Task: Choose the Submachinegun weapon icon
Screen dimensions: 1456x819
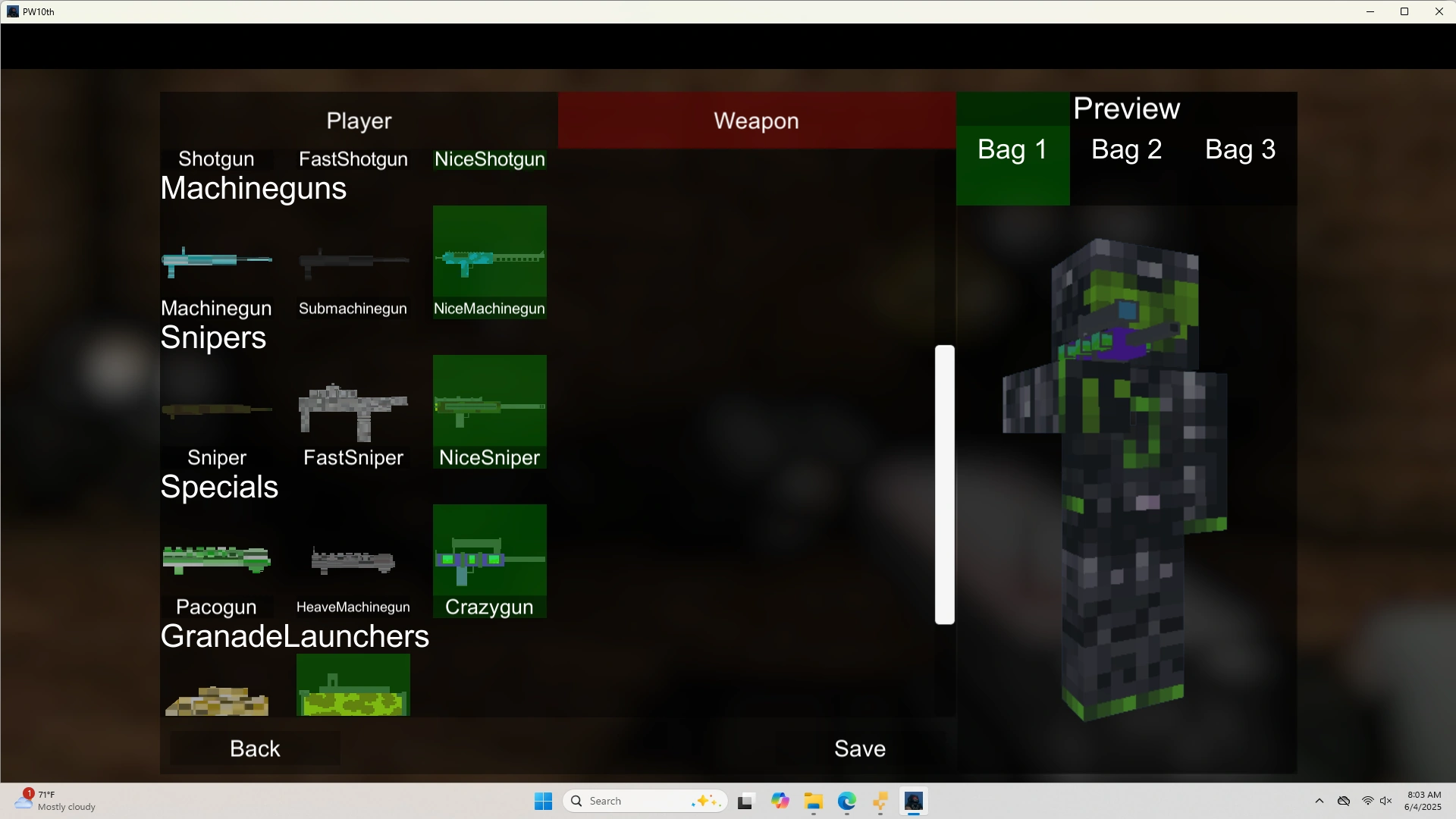Action: tap(353, 262)
